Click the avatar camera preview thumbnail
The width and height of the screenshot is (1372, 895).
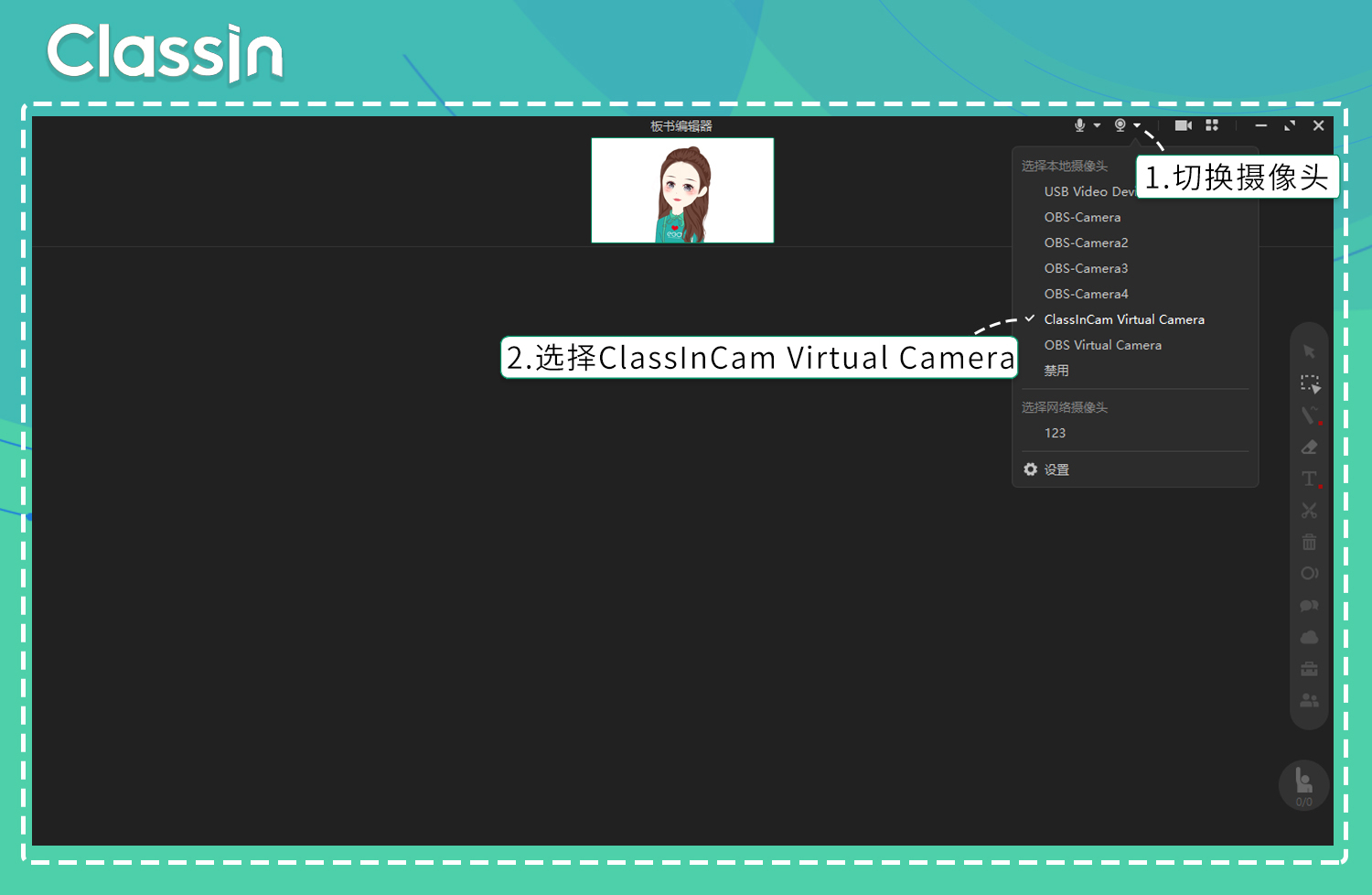(x=682, y=190)
